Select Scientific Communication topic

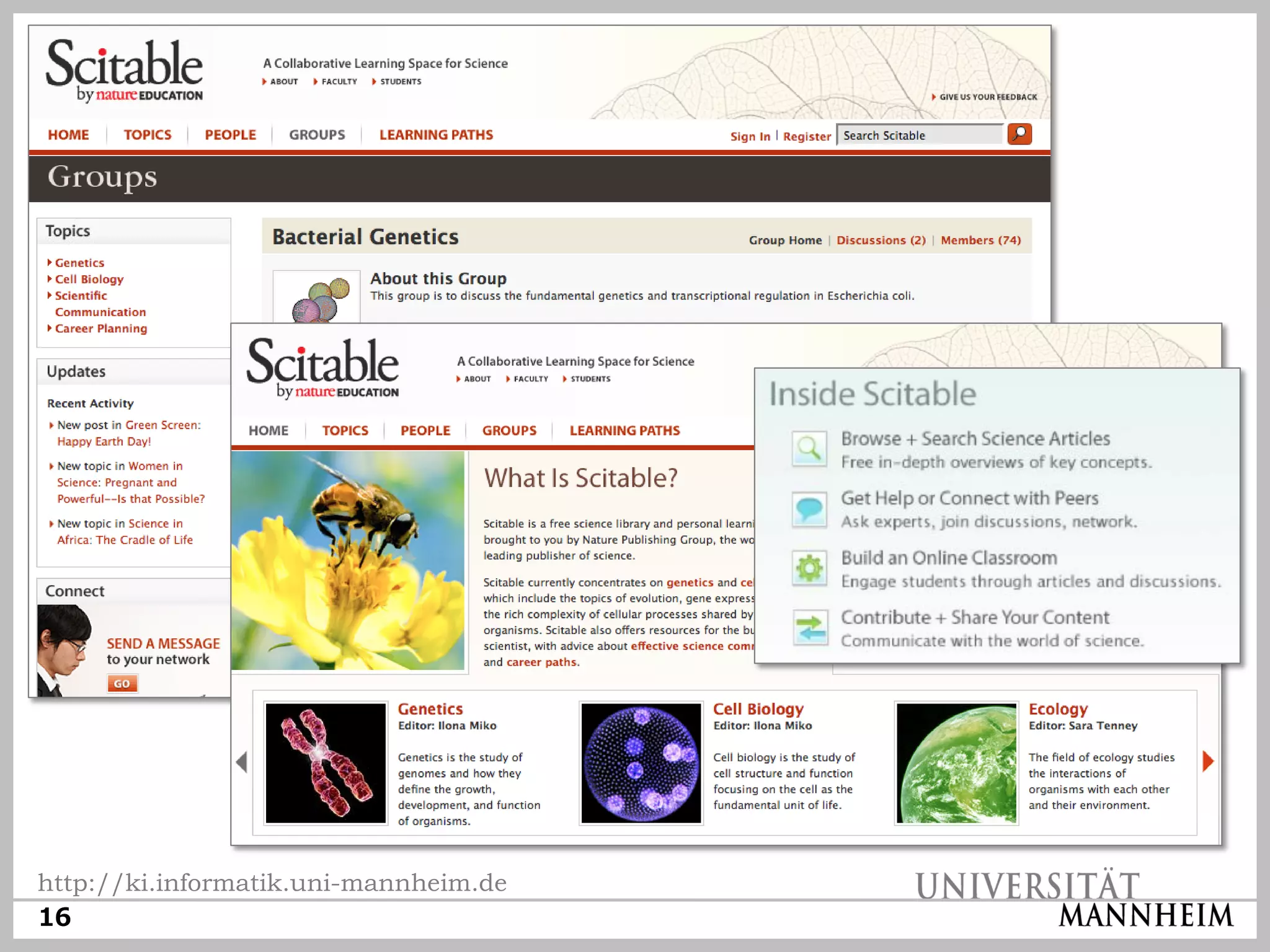pos(100,304)
